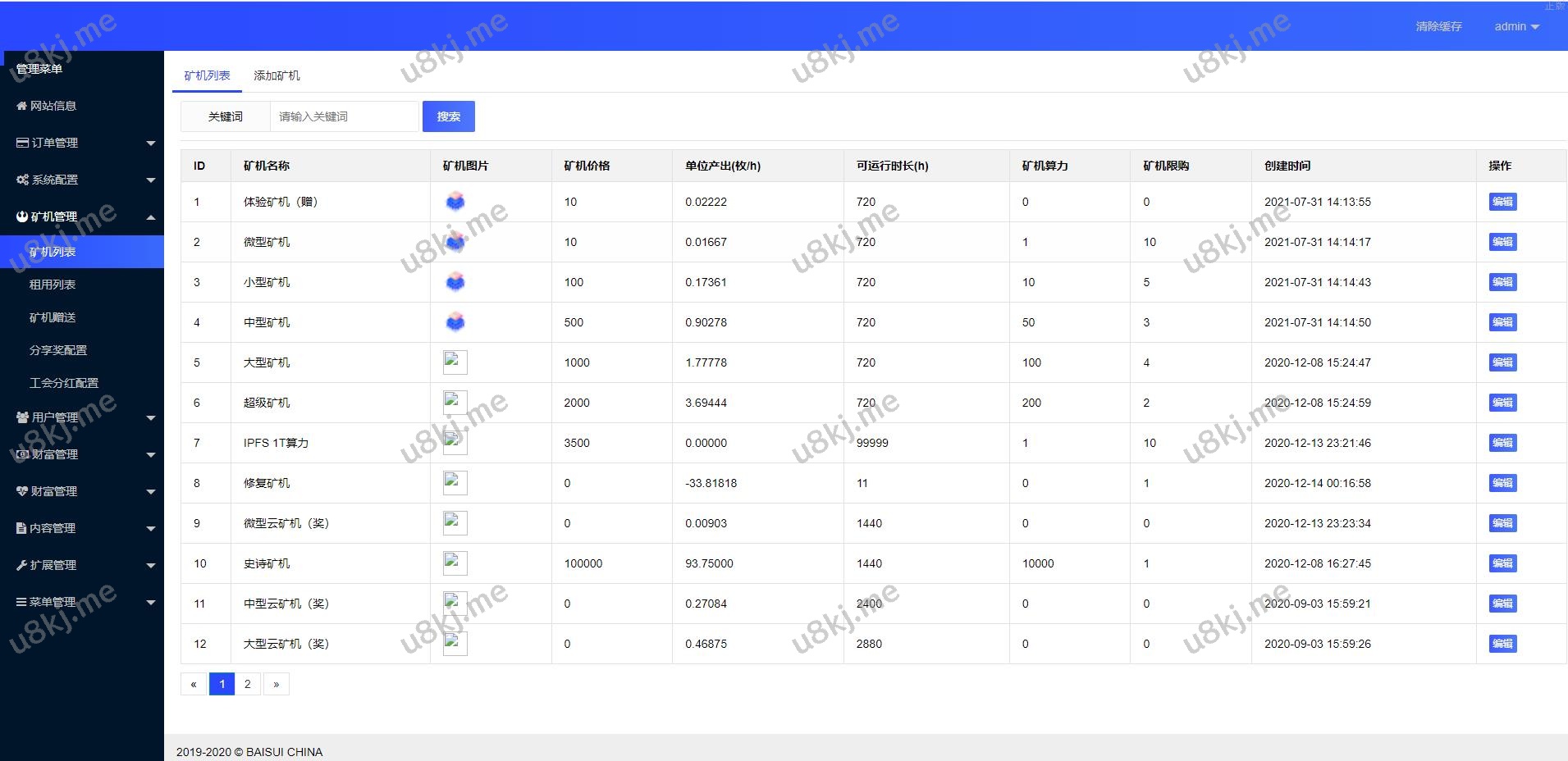Expand the 订单管理 menu arrow
Image resolution: width=1568 pixels, height=761 pixels.
150,144
